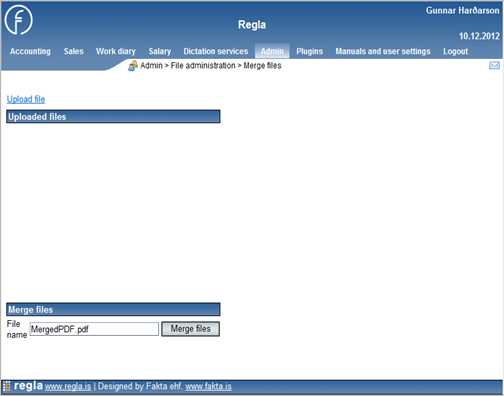
Task: Click the Merge files button
Action: coord(190,329)
